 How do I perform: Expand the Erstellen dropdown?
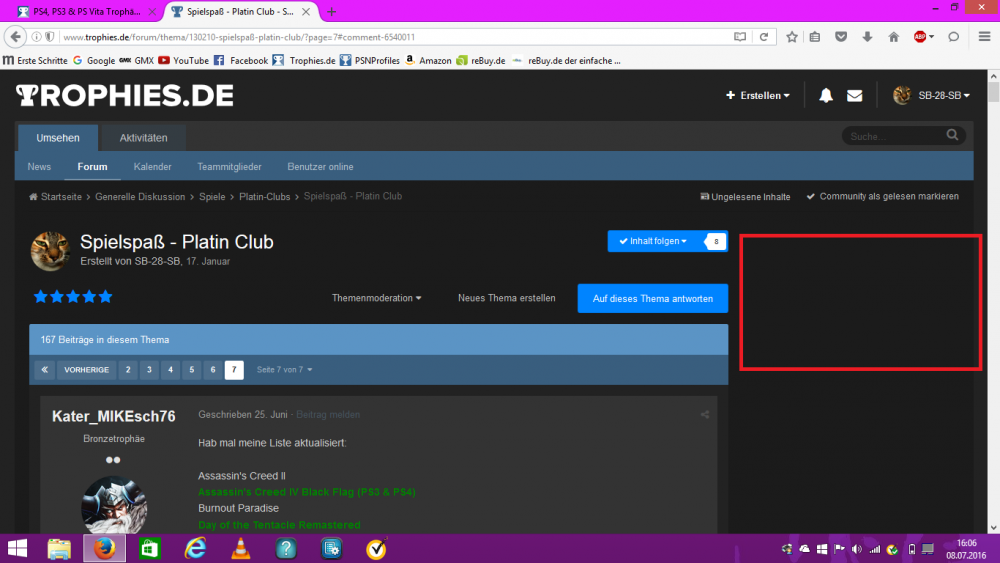(x=758, y=96)
